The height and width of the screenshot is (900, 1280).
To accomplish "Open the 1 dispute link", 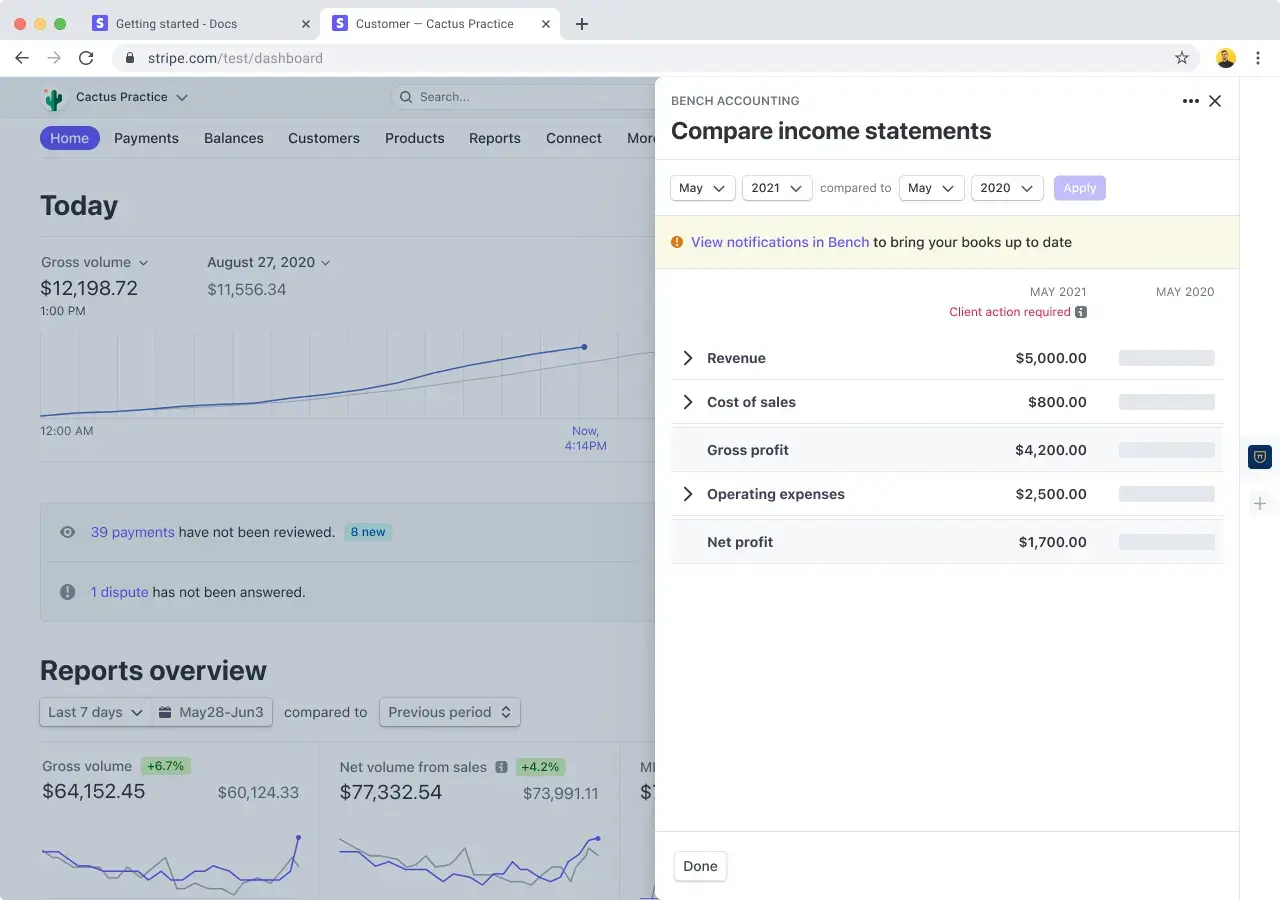I will coord(120,592).
